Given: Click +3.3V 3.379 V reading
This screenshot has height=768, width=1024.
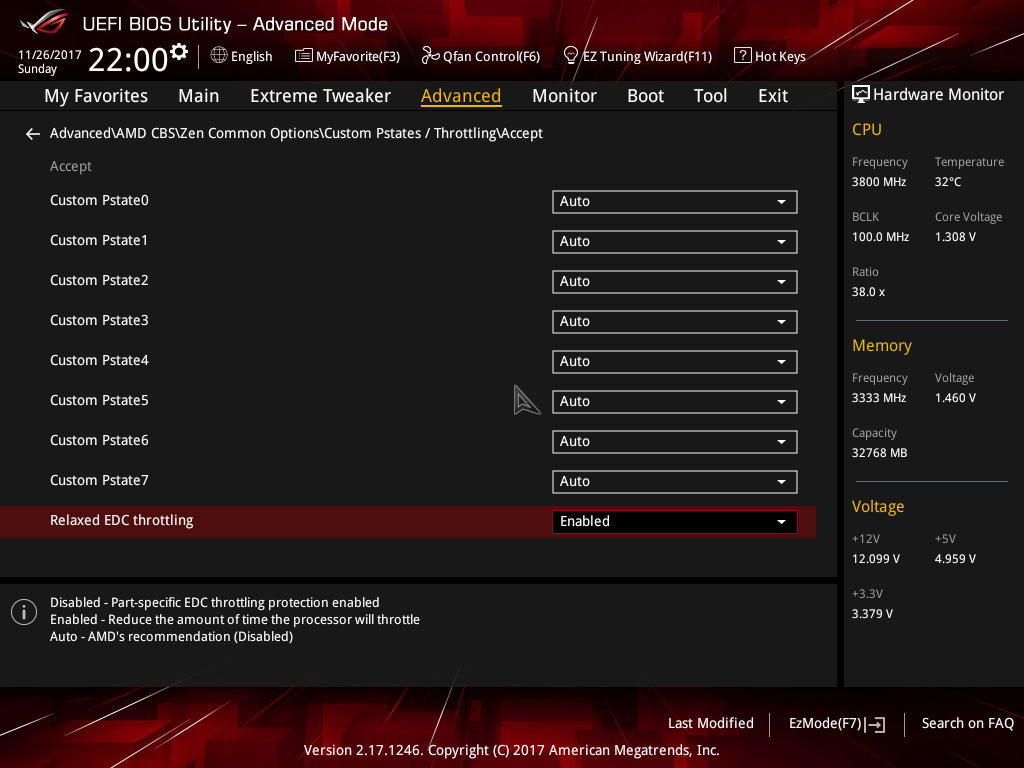Looking at the screenshot, I should click(872, 614).
